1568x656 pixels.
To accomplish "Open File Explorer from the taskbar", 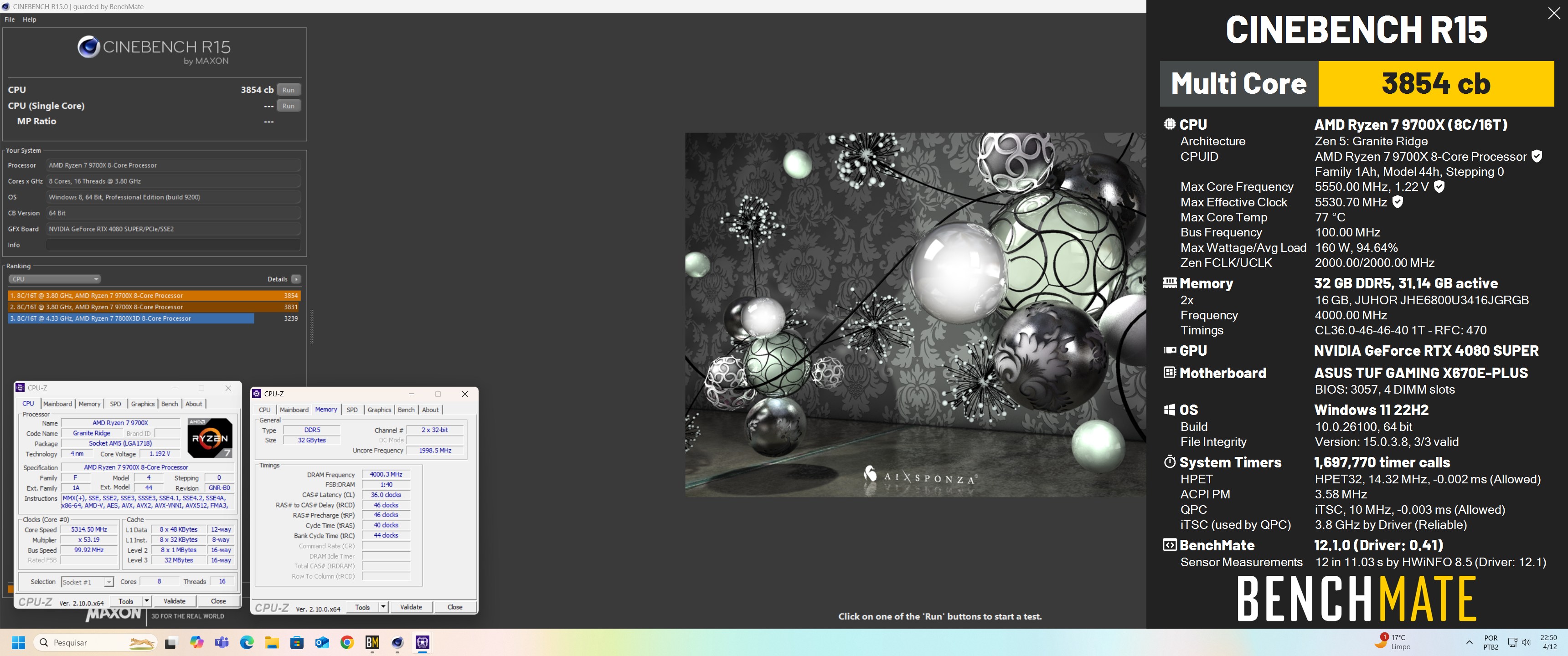I will pyautogui.click(x=272, y=643).
